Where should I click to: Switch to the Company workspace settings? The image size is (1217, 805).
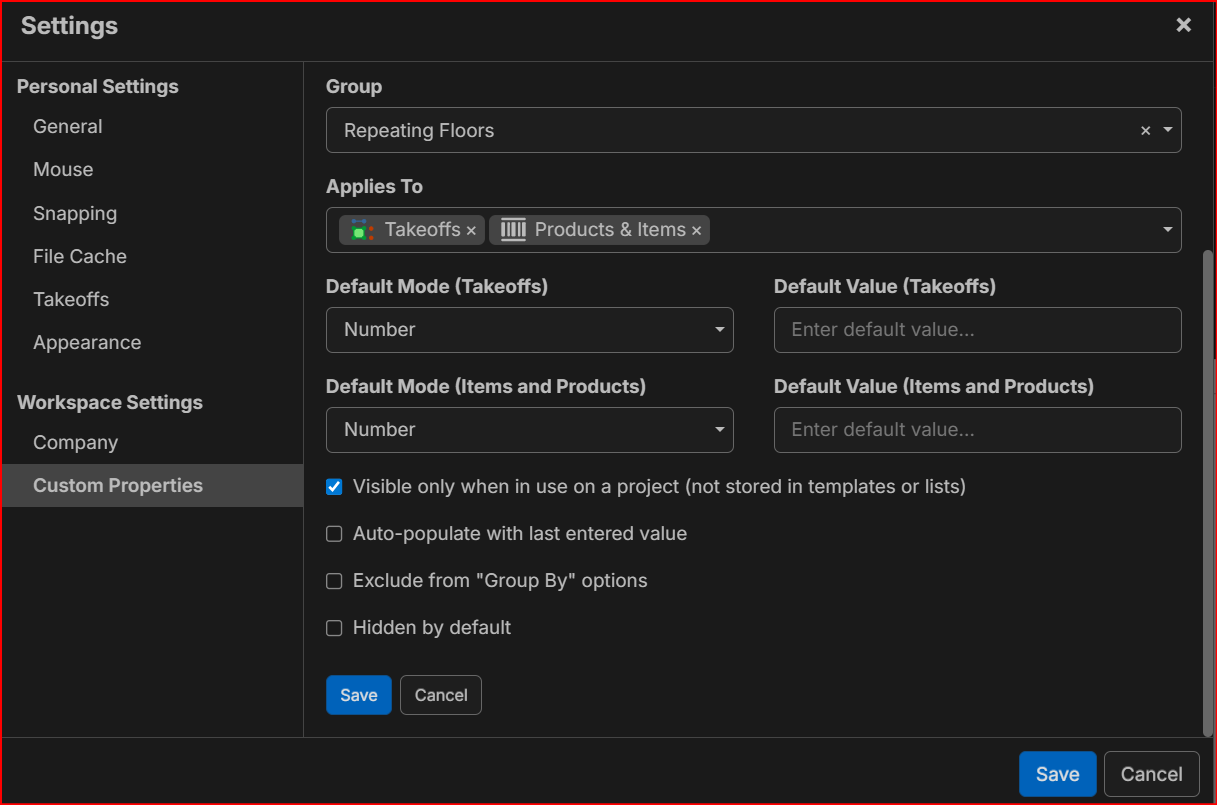pos(76,443)
